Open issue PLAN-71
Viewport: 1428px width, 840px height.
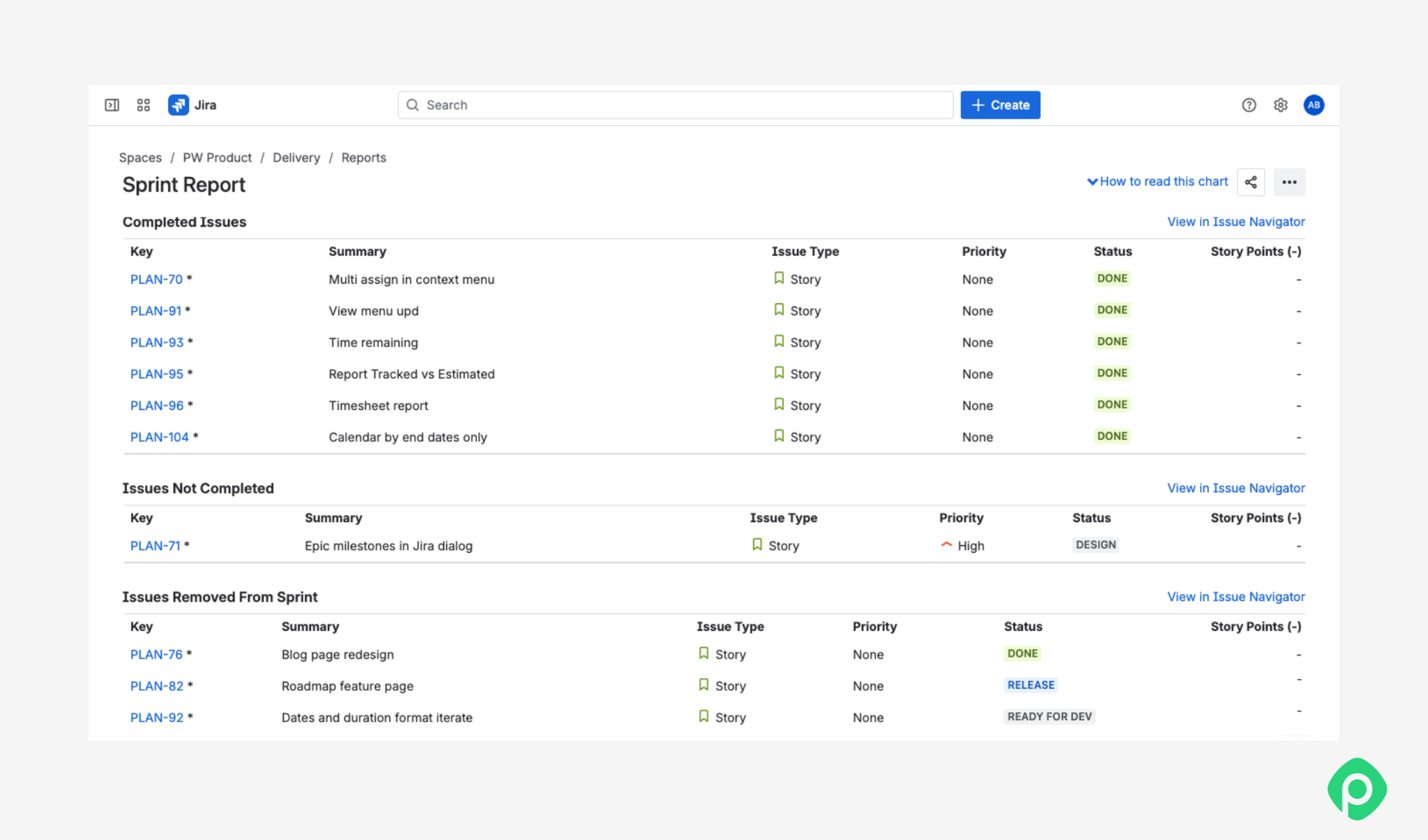(155, 546)
